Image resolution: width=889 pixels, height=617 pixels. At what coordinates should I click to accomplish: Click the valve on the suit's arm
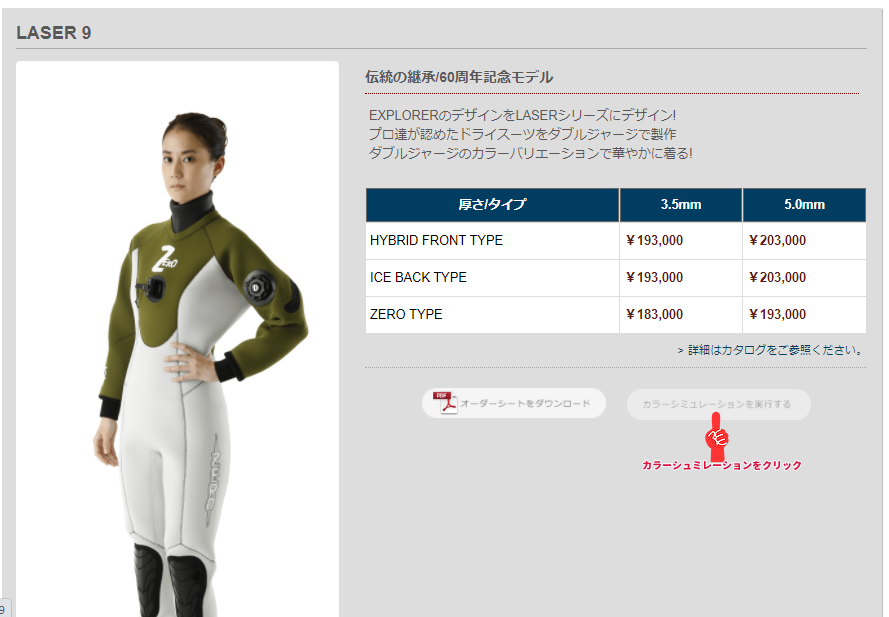pos(258,288)
